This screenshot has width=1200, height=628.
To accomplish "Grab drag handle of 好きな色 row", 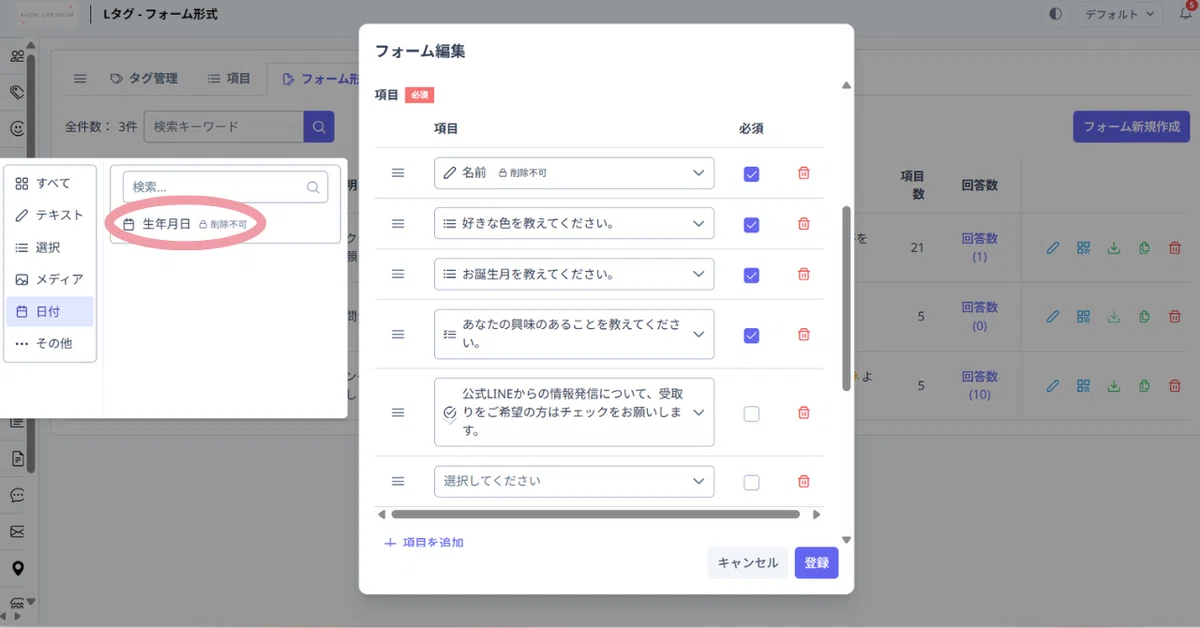I will point(398,224).
